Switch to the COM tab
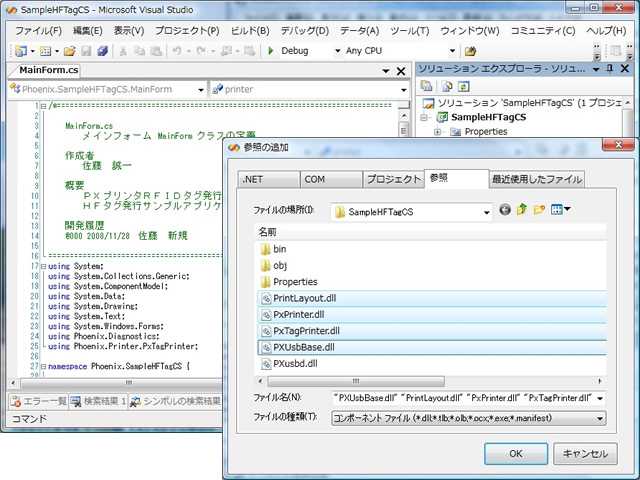640x480 pixels. click(331, 179)
